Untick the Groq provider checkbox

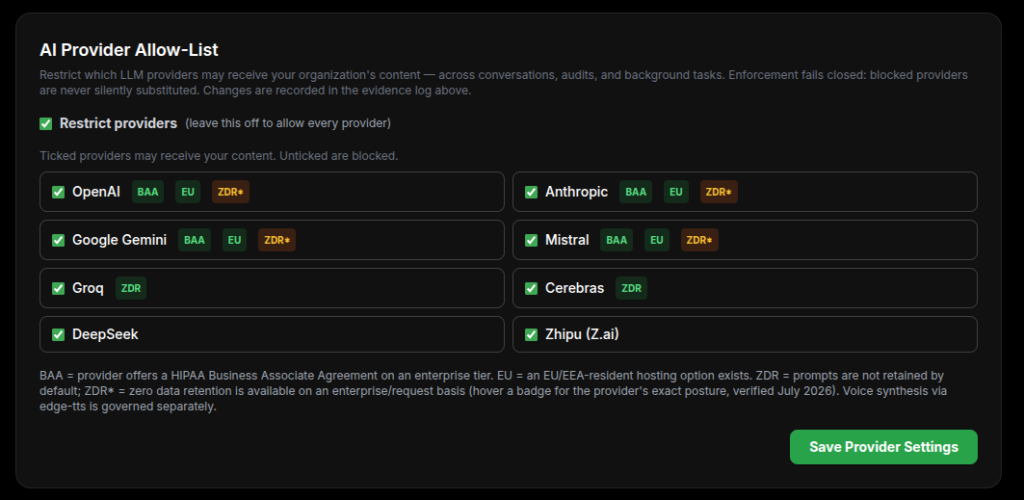coord(58,288)
